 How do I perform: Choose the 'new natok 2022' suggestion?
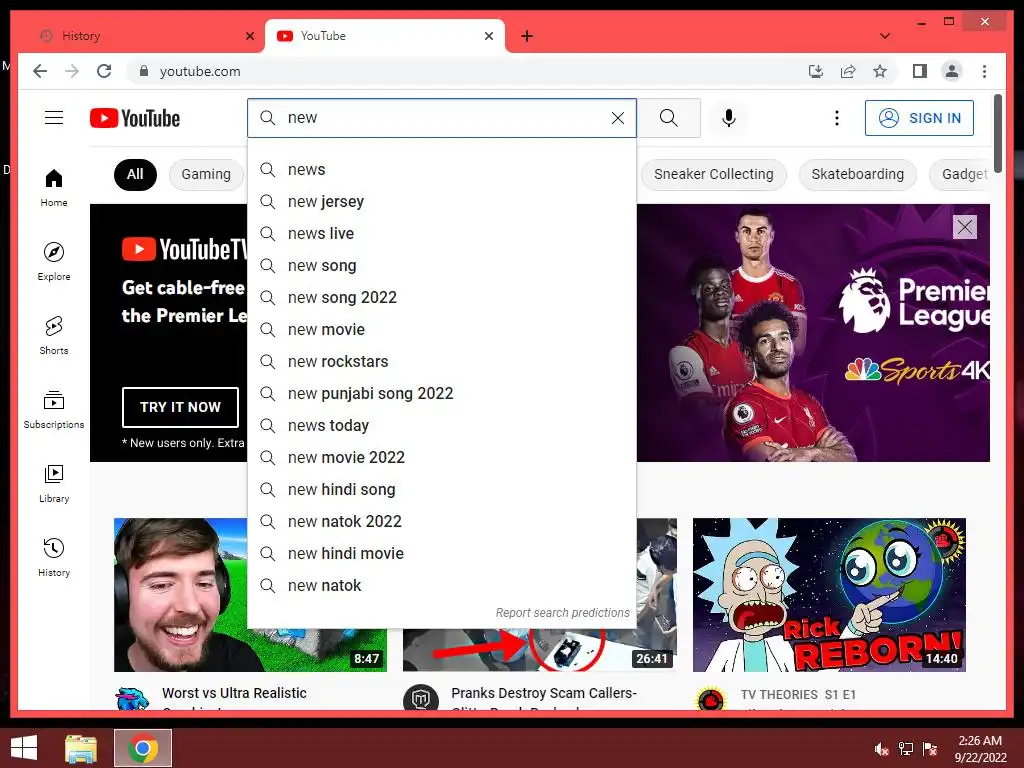[x=441, y=522]
